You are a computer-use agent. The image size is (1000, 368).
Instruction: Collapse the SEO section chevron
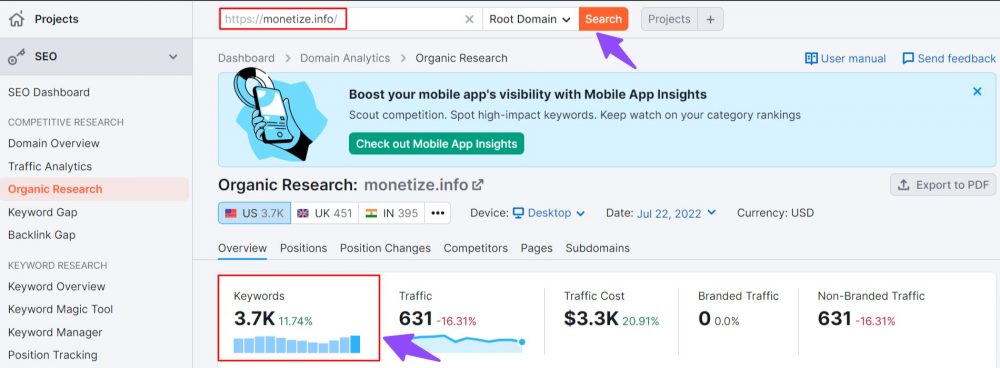[173, 57]
